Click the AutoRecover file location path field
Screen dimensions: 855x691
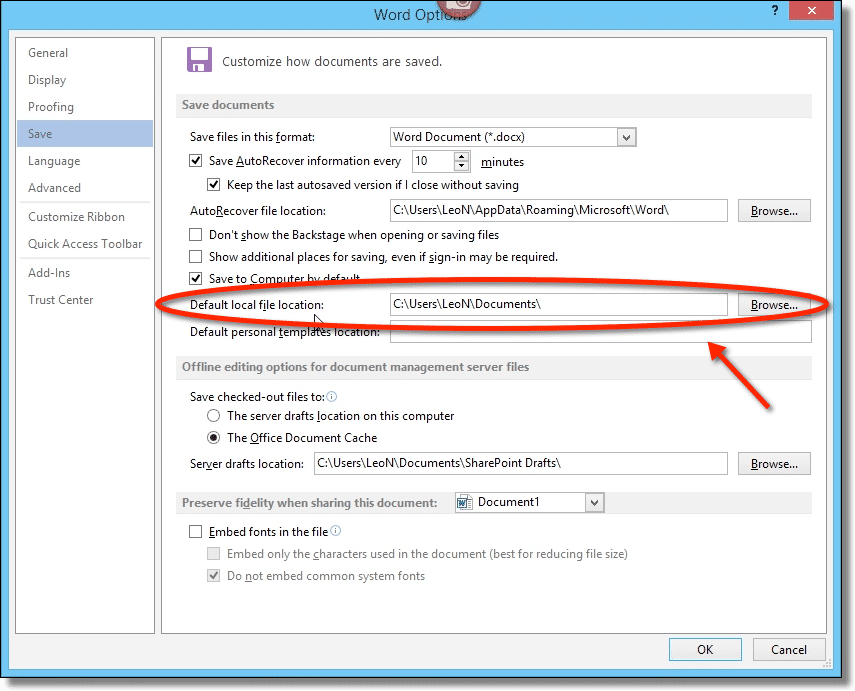coord(558,211)
